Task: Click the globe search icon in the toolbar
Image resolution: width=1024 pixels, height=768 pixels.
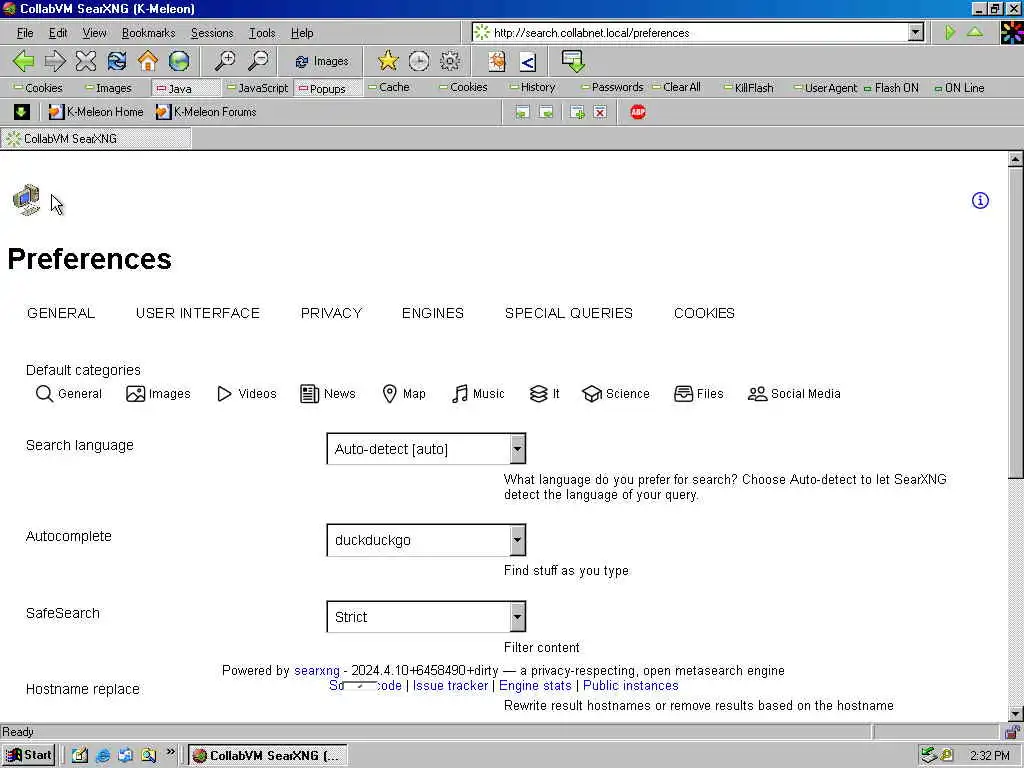Action: click(179, 61)
